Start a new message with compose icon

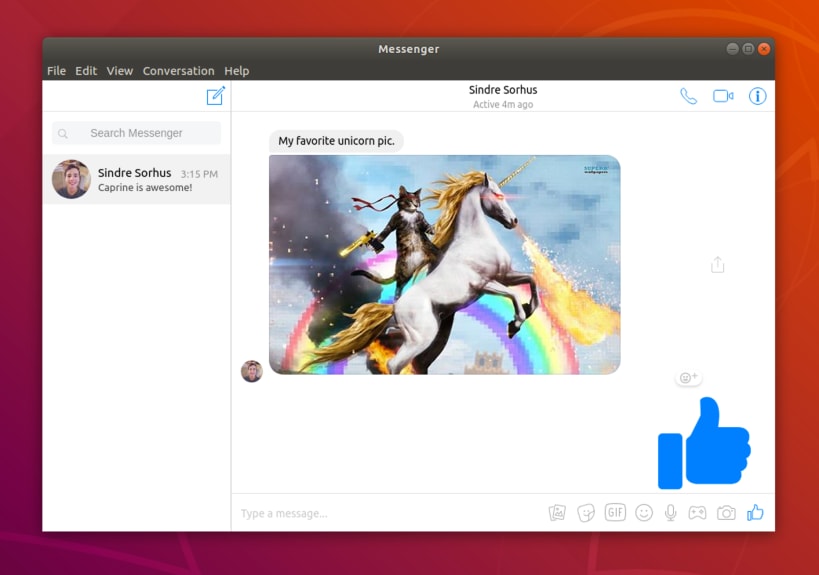coord(215,96)
